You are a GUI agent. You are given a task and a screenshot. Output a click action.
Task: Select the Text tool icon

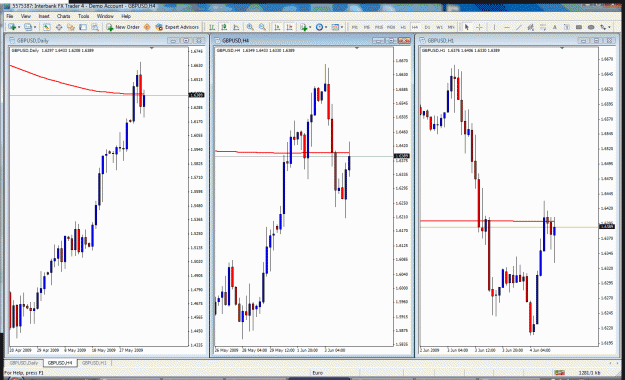tap(554, 27)
